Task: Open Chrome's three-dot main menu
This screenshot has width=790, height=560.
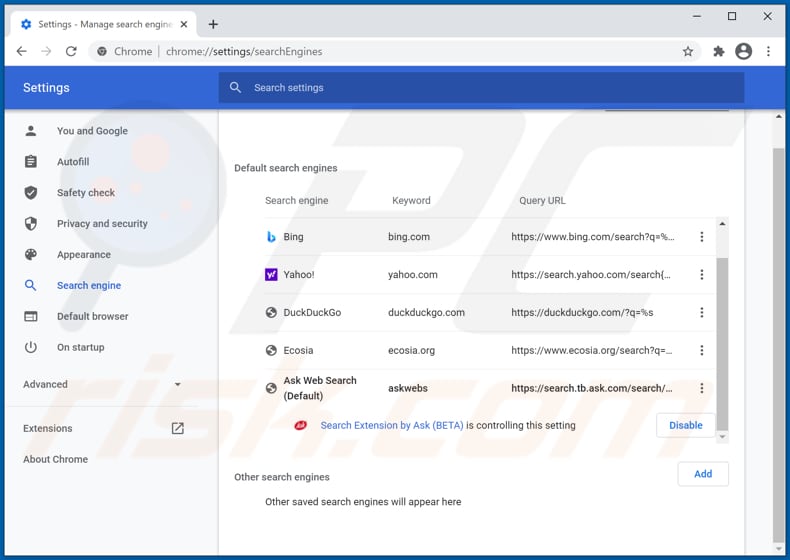Action: tap(768, 51)
